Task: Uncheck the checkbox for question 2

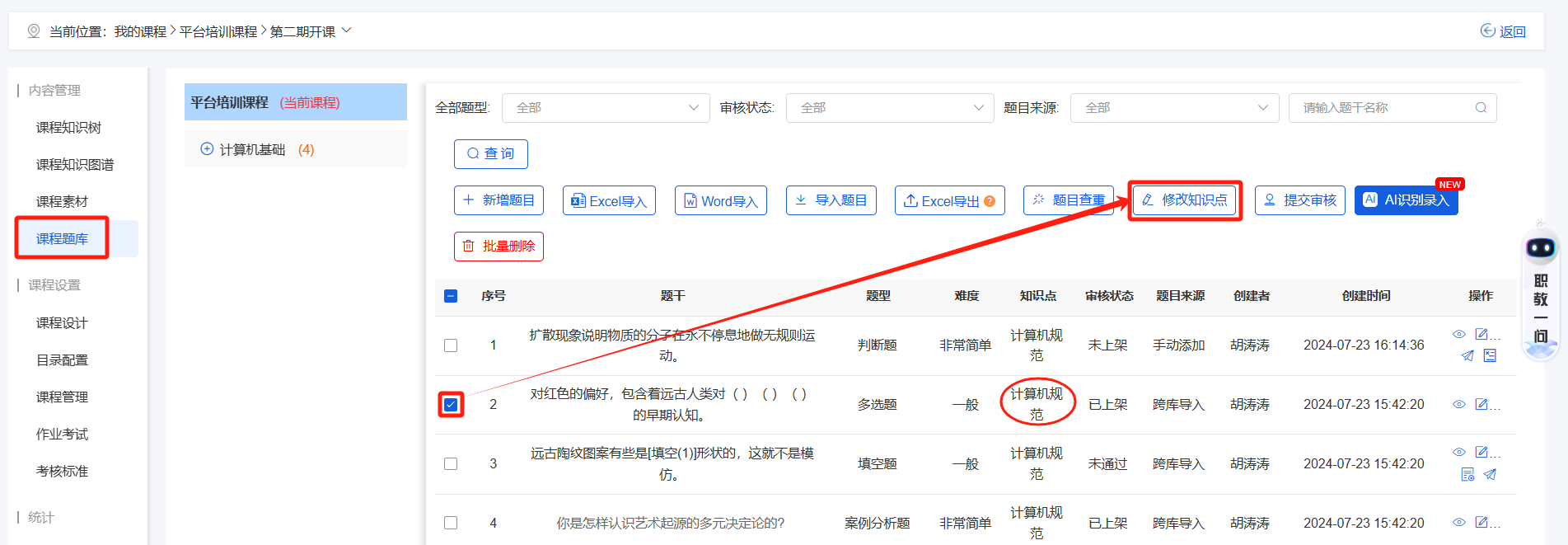Action: click(451, 405)
